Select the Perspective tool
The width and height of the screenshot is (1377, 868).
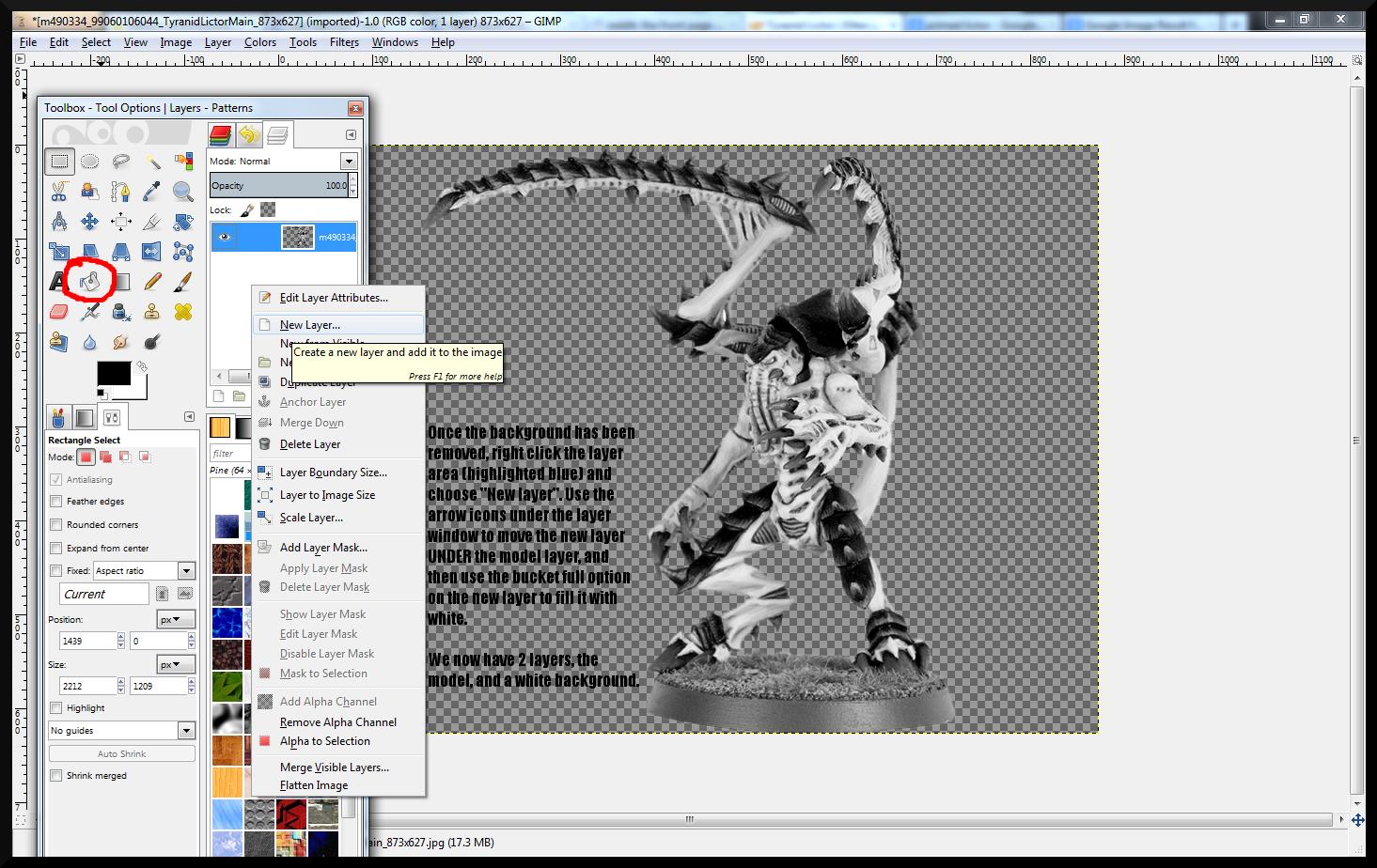(x=121, y=252)
